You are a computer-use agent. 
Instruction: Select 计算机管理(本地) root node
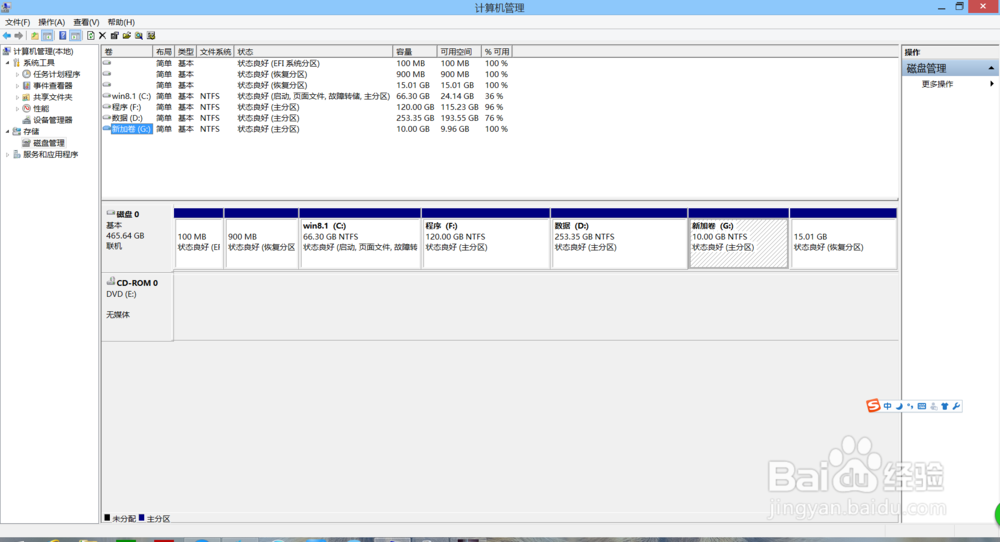[x=43, y=51]
